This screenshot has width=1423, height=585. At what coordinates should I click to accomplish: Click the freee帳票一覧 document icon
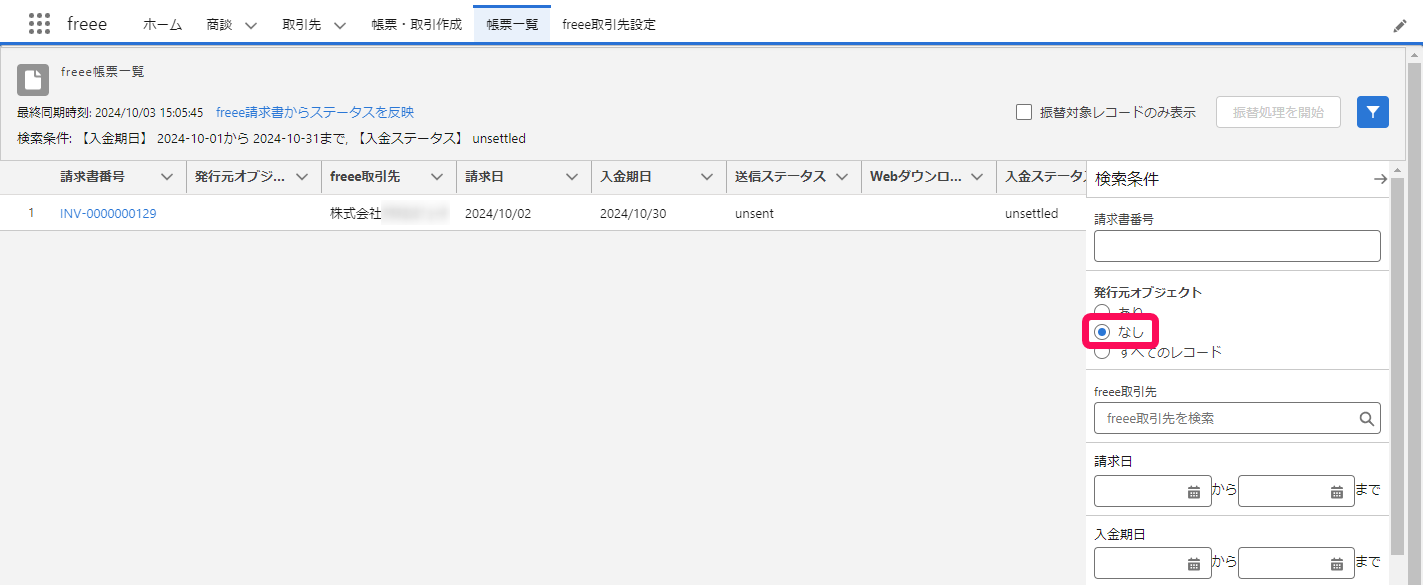pos(33,80)
